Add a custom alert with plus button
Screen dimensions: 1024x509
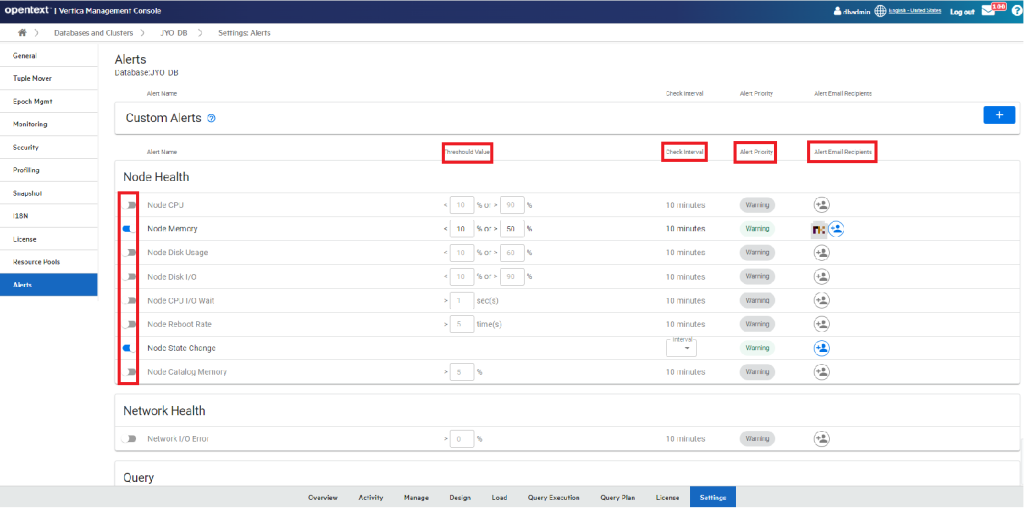click(x=999, y=115)
